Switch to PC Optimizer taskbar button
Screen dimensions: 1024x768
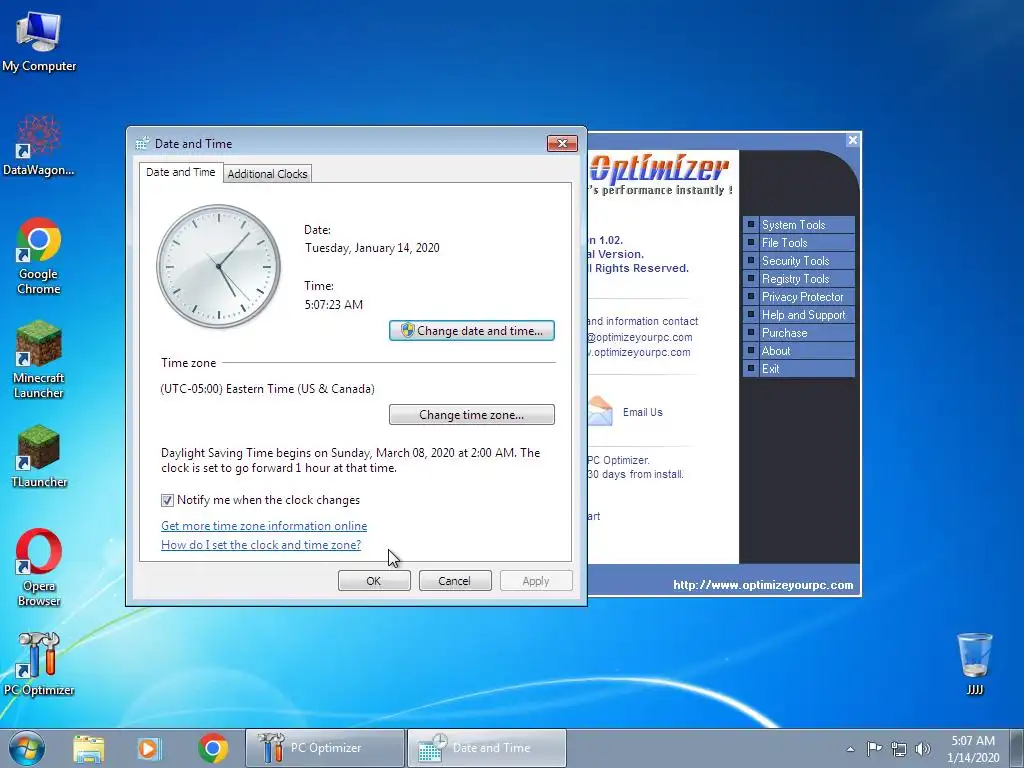click(325, 748)
